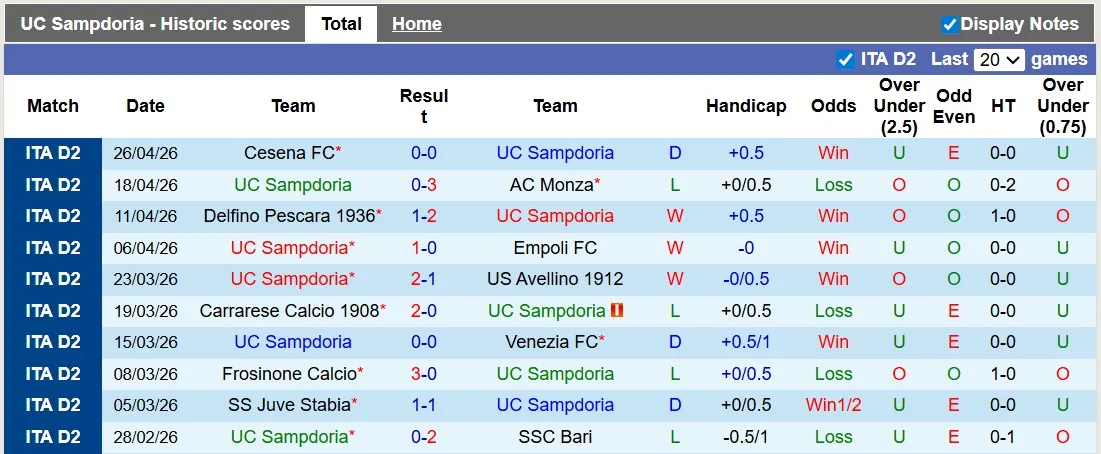This screenshot has height=454, width=1101.
Task: Toggle the Display Notes checkbox
Action: coord(950,24)
